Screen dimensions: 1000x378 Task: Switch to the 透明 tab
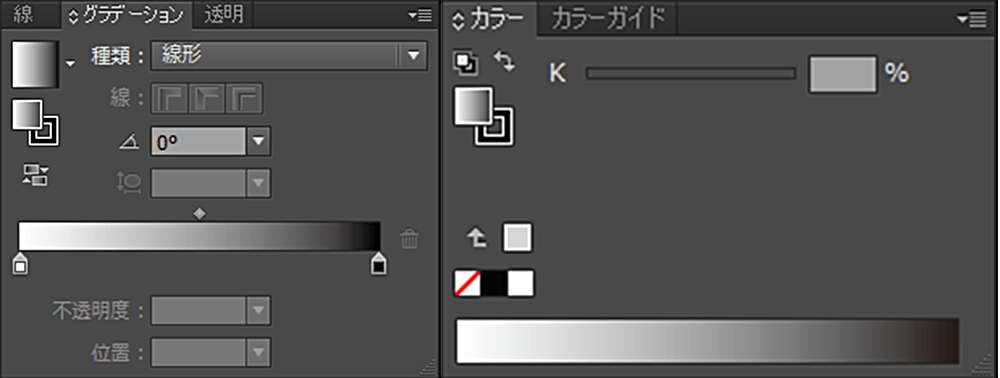pos(224,15)
